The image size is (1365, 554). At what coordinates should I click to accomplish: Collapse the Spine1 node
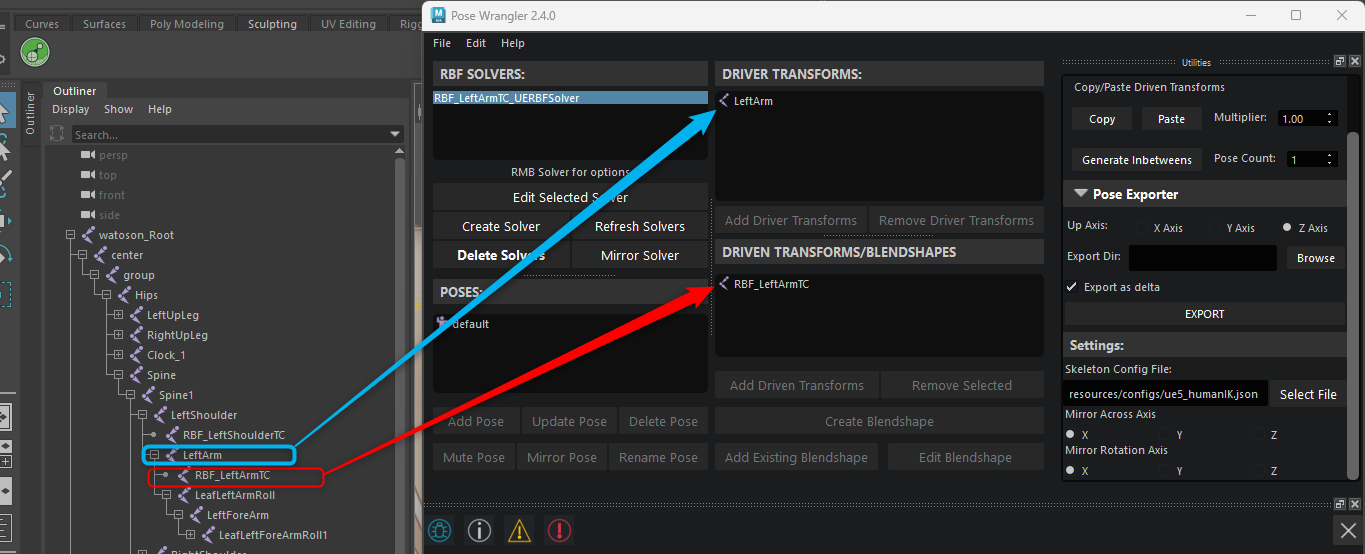coord(130,395)
